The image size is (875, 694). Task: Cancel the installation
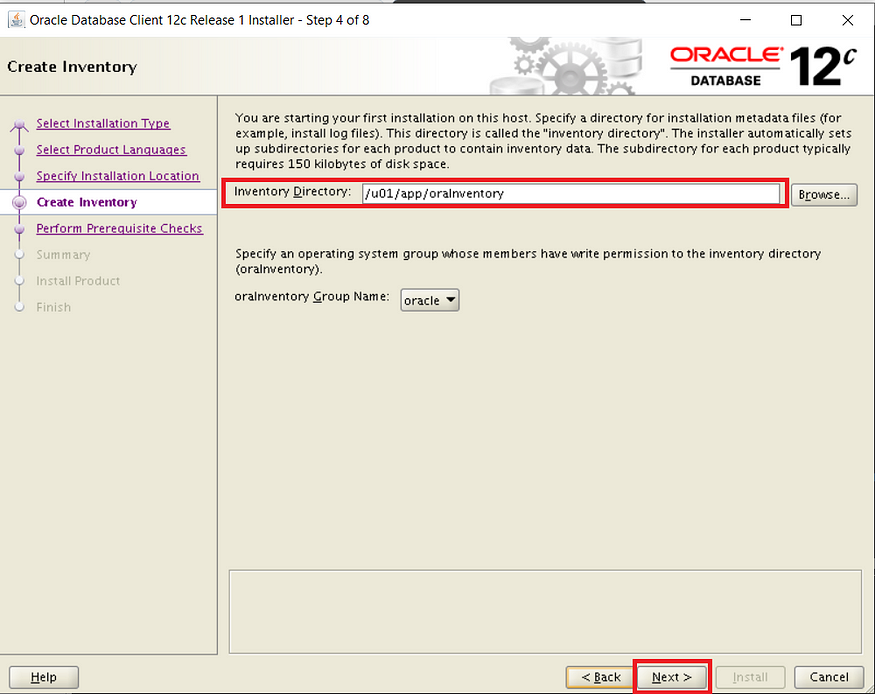pos(829,677)
